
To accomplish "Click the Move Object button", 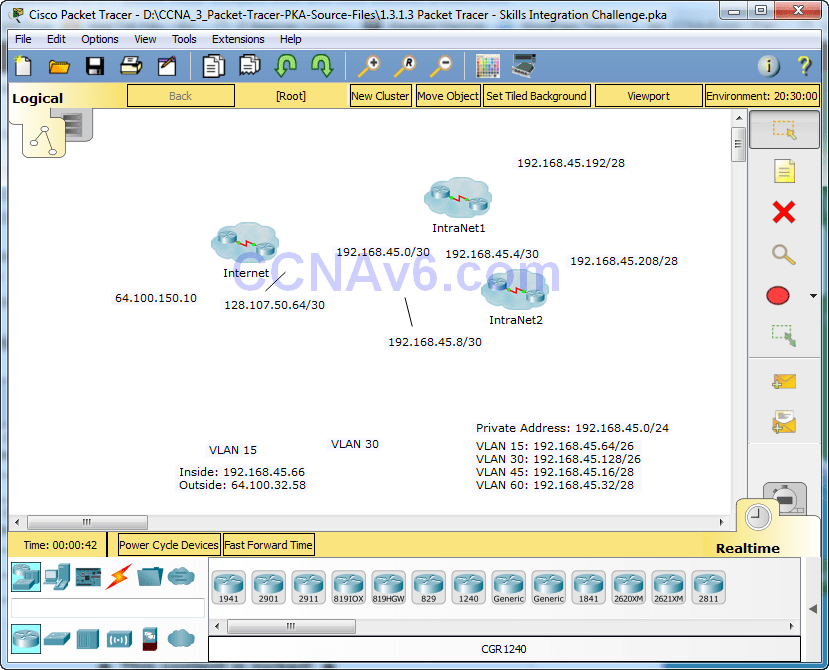I will (x=448, y=96).
